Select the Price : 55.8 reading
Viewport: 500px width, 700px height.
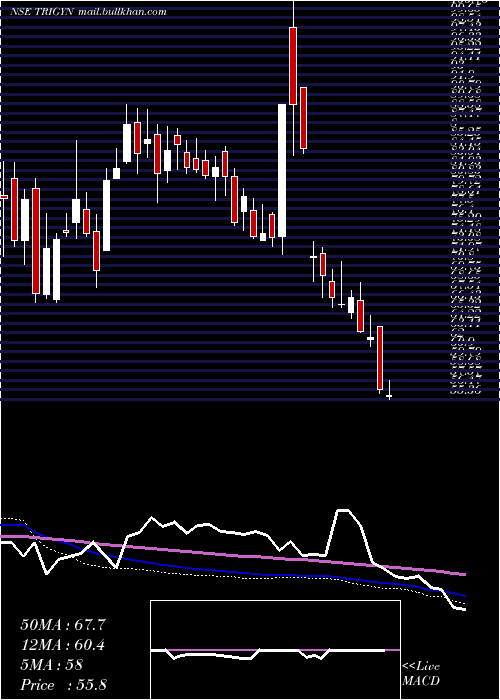[x=63, y=685]
